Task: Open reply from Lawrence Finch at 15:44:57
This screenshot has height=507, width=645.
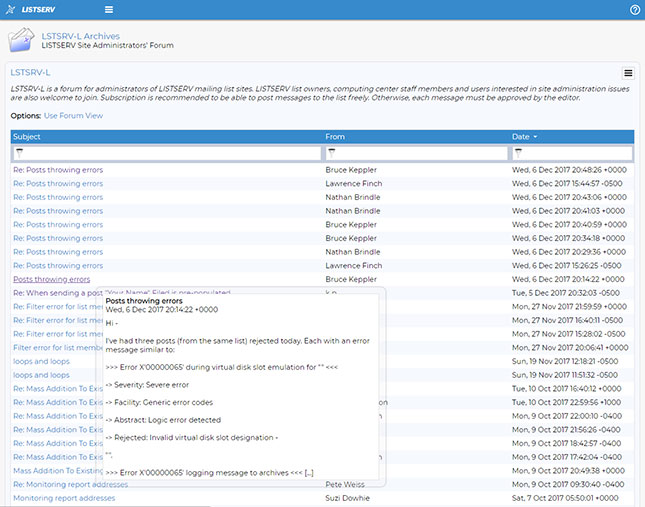Action: click(x=58, y=183)
